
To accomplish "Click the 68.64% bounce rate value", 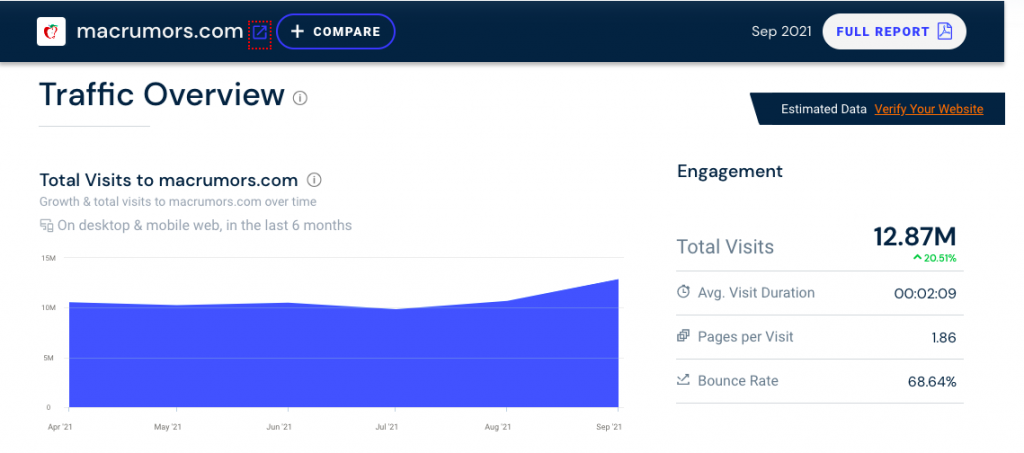I will [932, 382].
